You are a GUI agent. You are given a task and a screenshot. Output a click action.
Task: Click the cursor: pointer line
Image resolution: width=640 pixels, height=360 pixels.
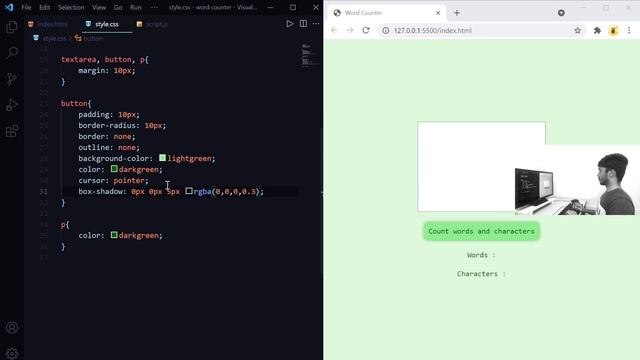click(113, 180)
